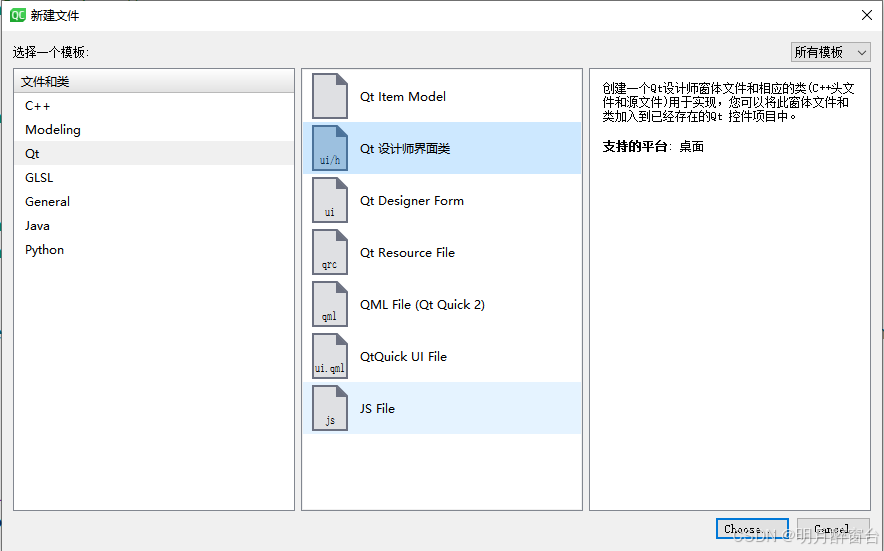Click the Qt Creator logo in title bar
884x551 pixels.
[18, 15]
